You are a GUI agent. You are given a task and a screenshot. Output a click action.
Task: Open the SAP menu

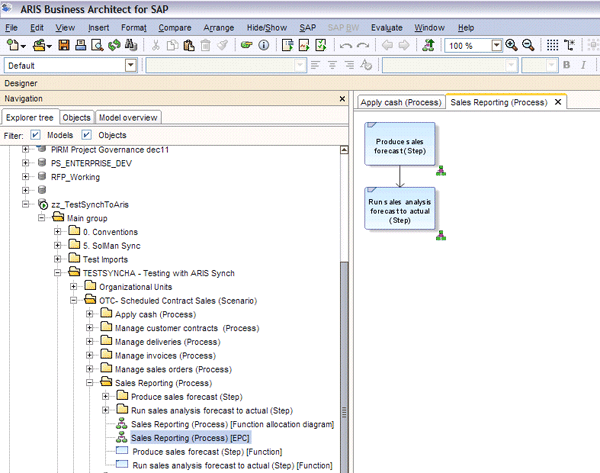[x=307, y=28]
